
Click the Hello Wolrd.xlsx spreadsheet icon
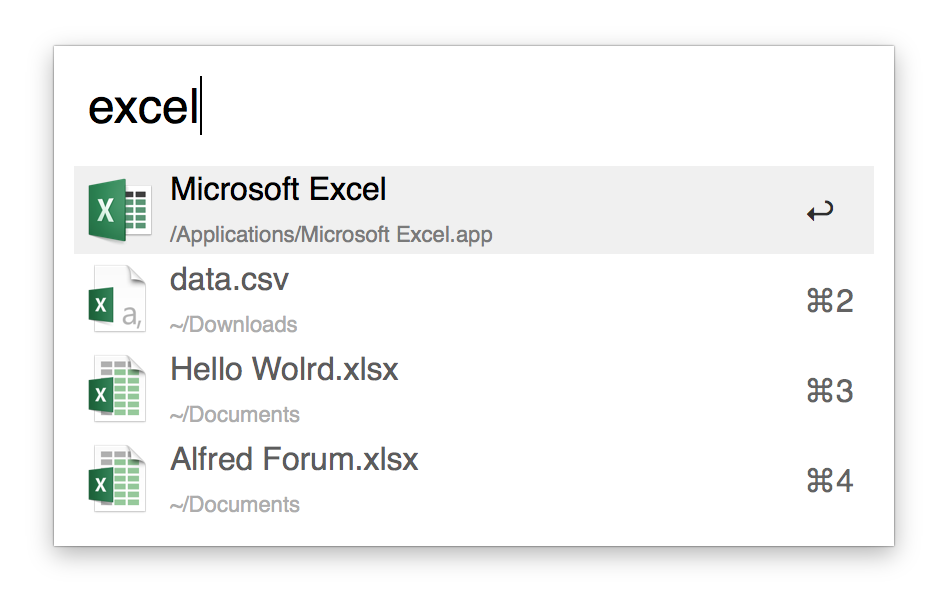[117, 389]
